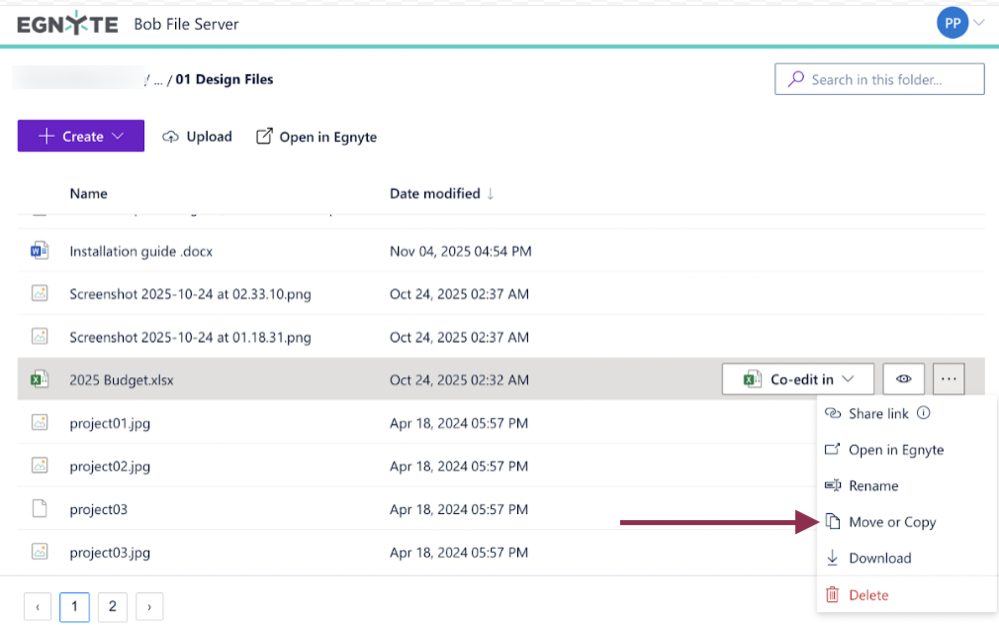The image size is (999, 627).
Task: Click the Word icon for Installation guide
Action: 39,251
